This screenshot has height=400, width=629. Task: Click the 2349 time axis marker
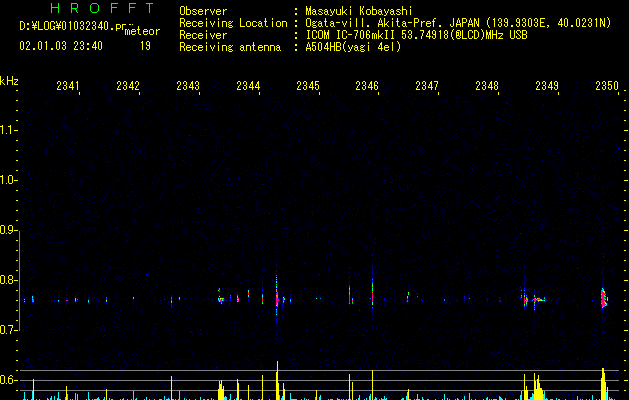[x=547, y=85]
